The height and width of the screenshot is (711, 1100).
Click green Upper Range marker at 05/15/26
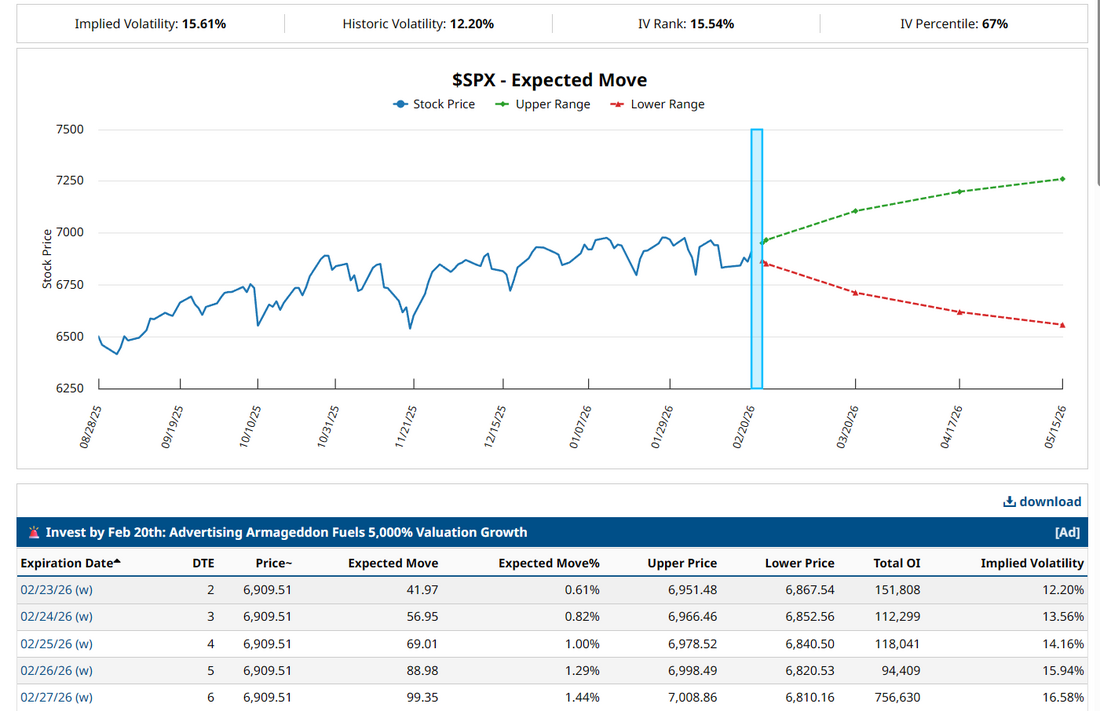point(1062,179)
